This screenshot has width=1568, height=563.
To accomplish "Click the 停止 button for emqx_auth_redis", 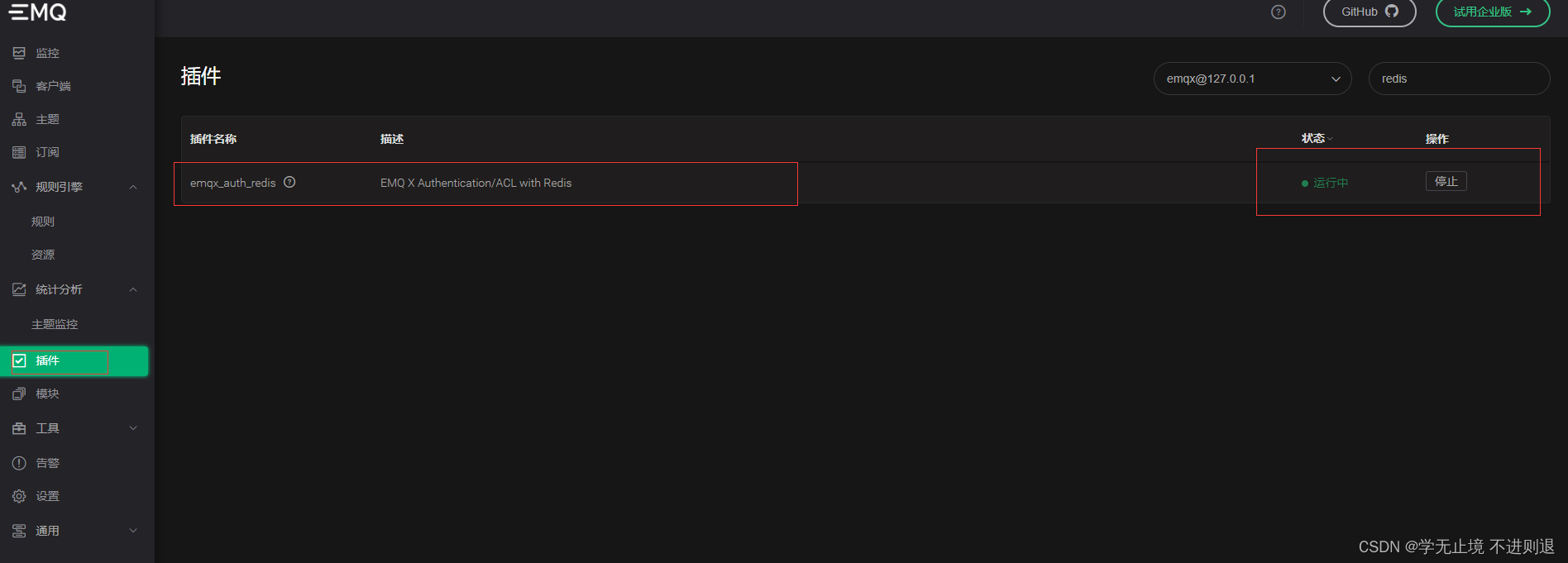I will (1446, 181).
